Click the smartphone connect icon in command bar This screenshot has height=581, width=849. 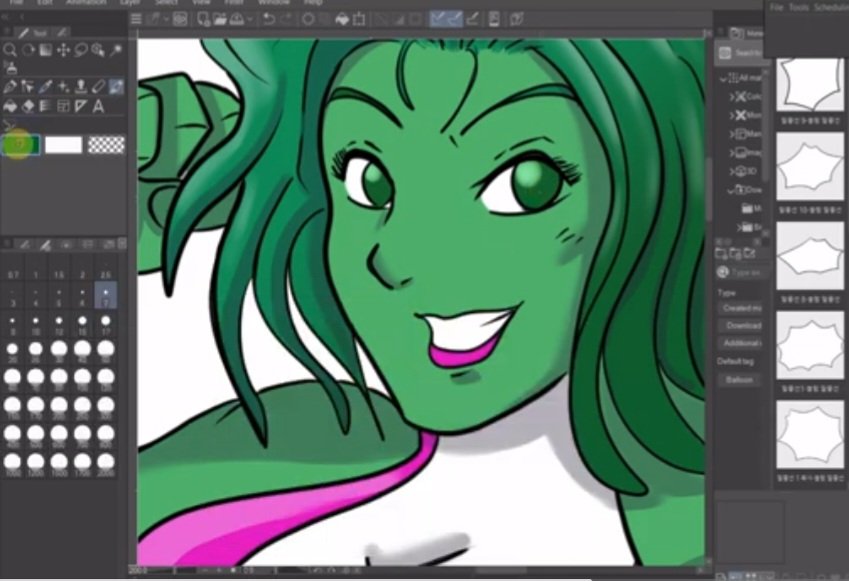[x=494, y=19]
